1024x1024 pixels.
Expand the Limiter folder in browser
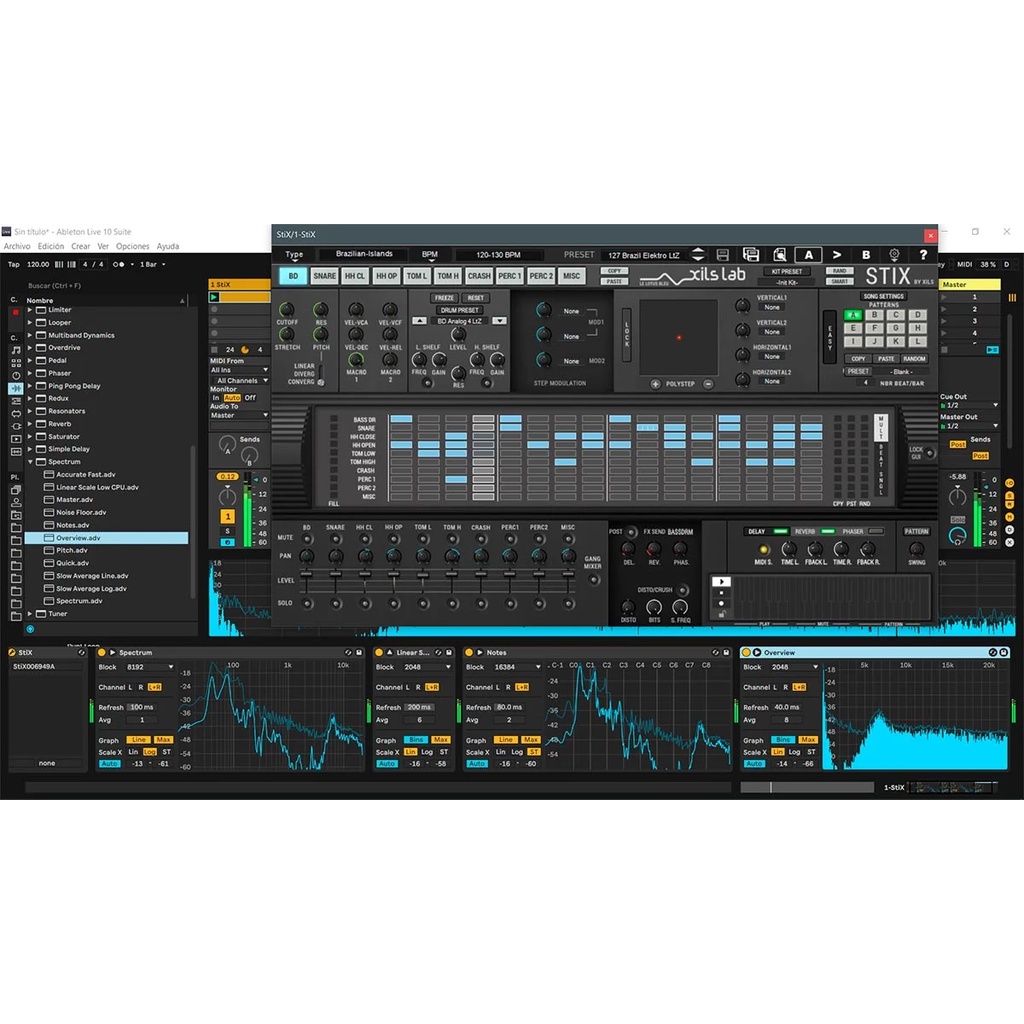click(x=29, y=310)
